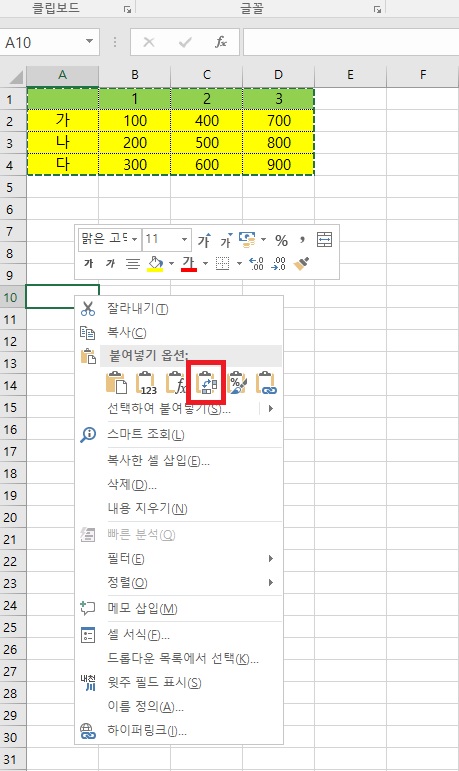Choose 하이퍼링크 menu item
This screenshot has height=771, width=459.
click(179, 731)
